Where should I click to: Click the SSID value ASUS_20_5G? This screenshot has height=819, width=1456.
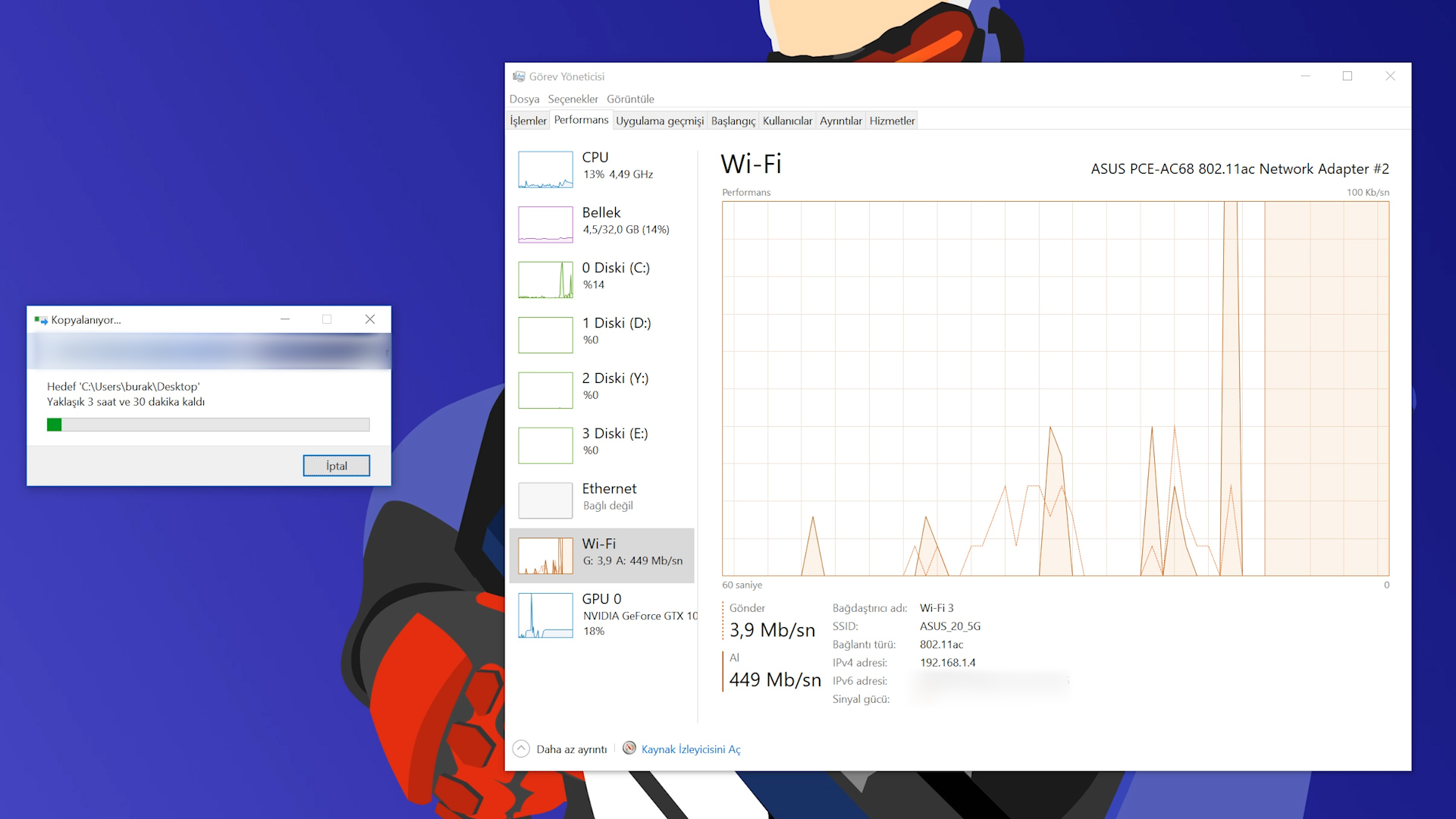tap(950, 626)
